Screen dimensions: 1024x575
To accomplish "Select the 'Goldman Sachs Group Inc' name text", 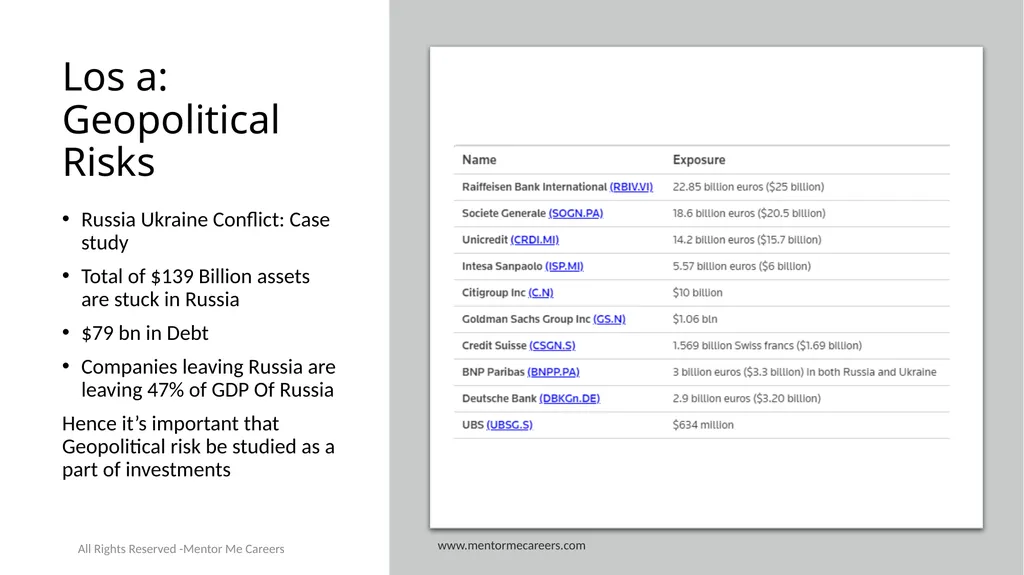I will [x=526, y=319].
